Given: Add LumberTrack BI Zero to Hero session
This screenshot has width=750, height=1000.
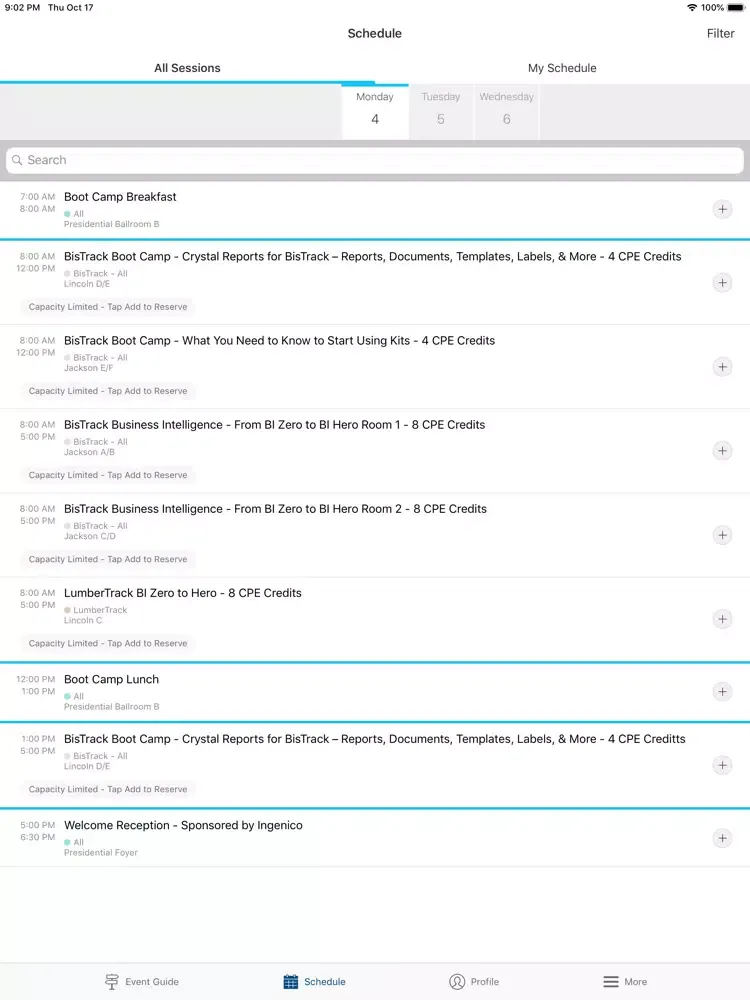Looking at the screenshot, I should coord(722,619).
